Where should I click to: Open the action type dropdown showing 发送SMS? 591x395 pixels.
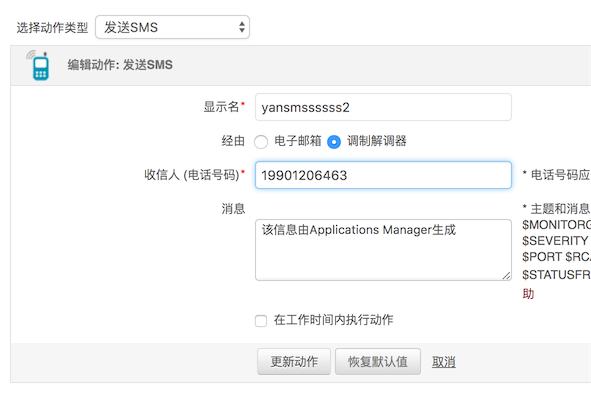click(172, 27)
